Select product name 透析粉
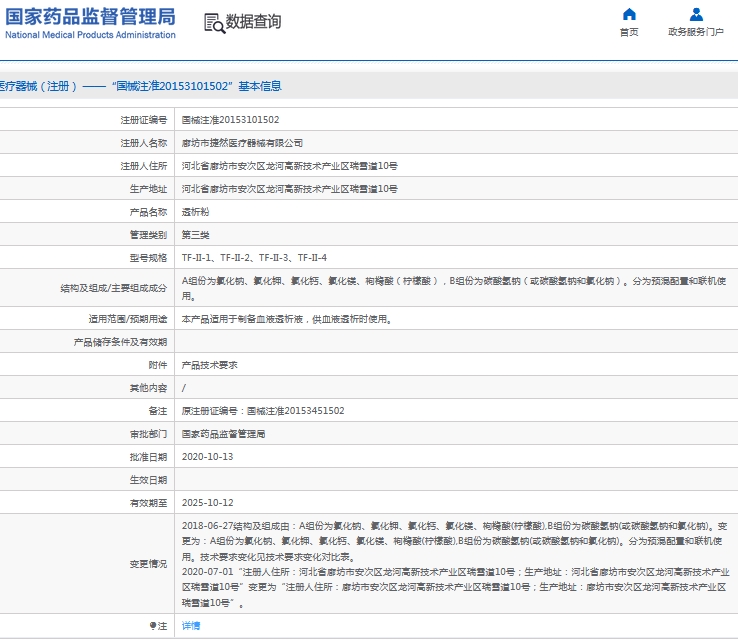 tap(195, 212)
